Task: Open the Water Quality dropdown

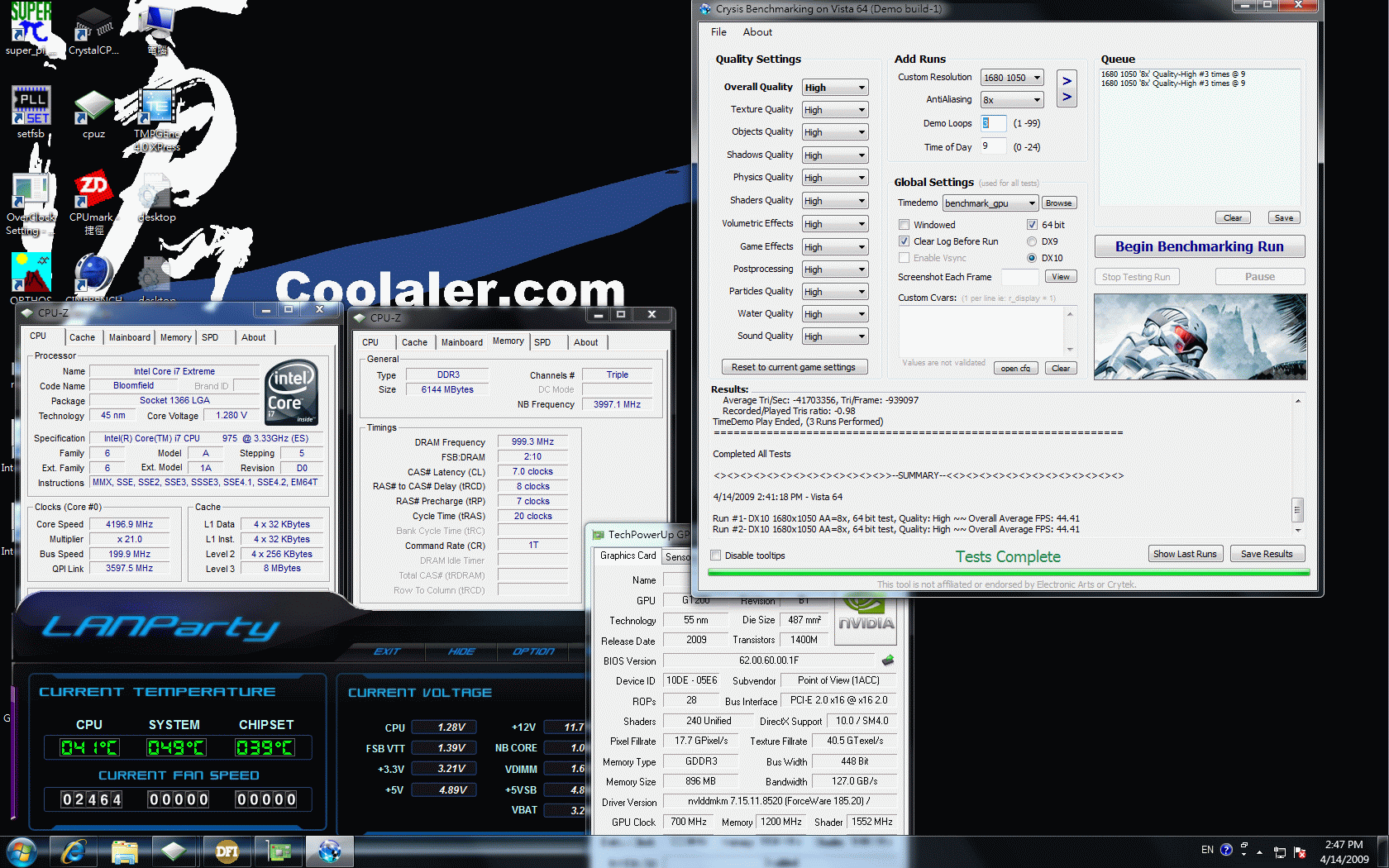Action: pyautogui.click(x=835, y=314)
